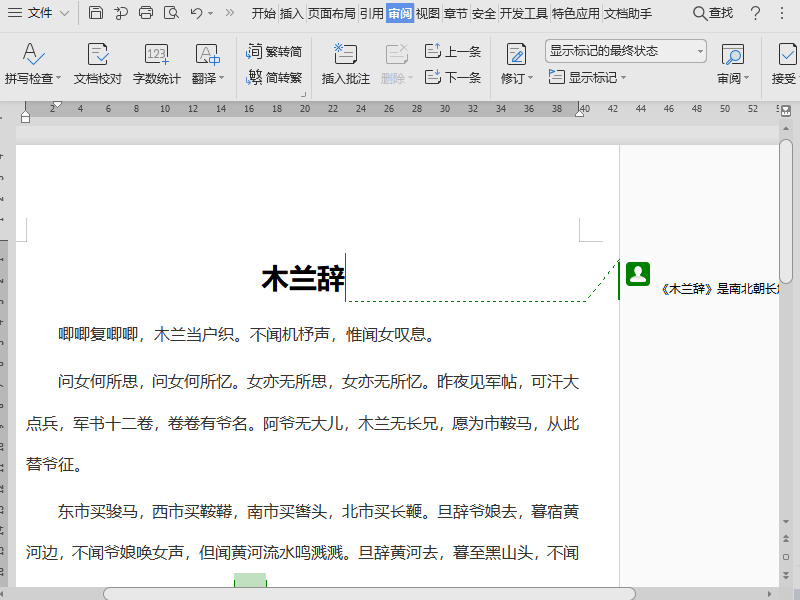Open 字数统计 word count
800x600 pixels.
click(x=158, y=62)
